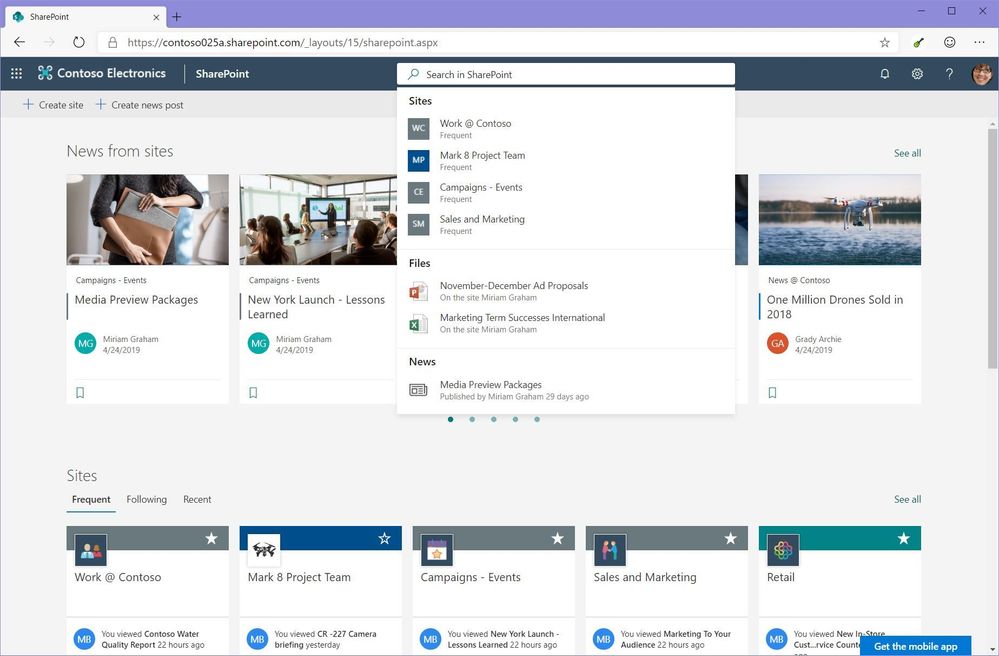Open the One Million Drones Sold headline
This screenshot has width=999, height=656.
click(x=835, y=306)
